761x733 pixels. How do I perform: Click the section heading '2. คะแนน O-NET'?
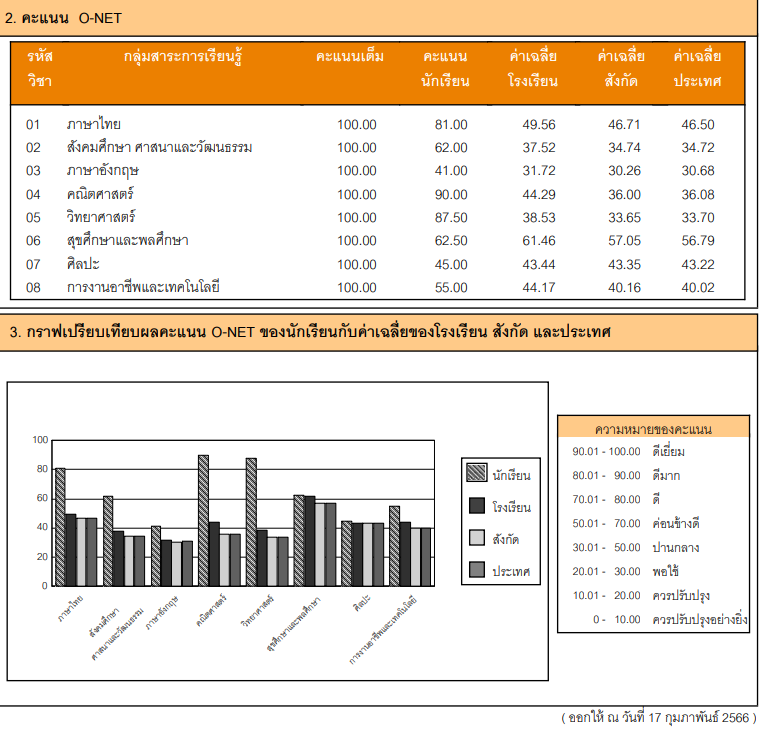(63, 18)
